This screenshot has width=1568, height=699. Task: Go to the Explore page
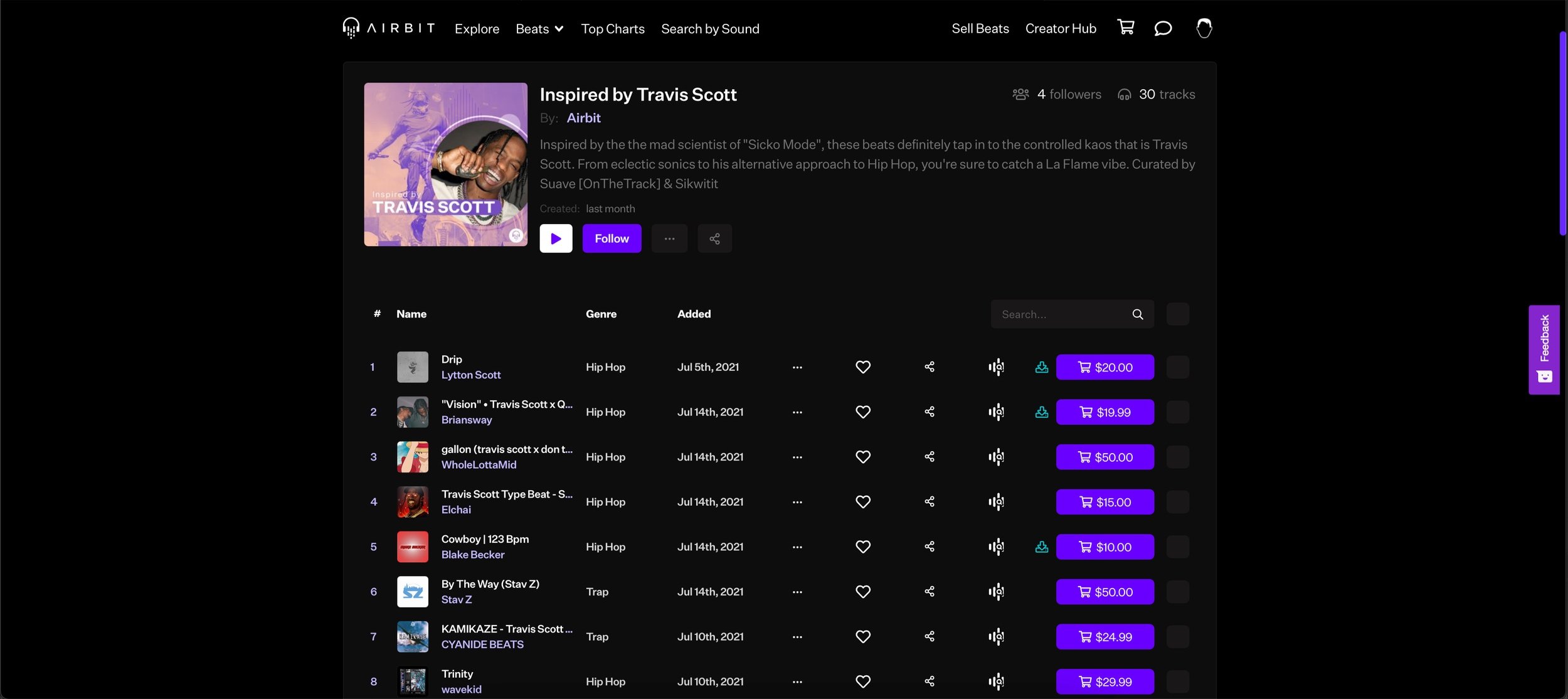[x=477, y=29]
